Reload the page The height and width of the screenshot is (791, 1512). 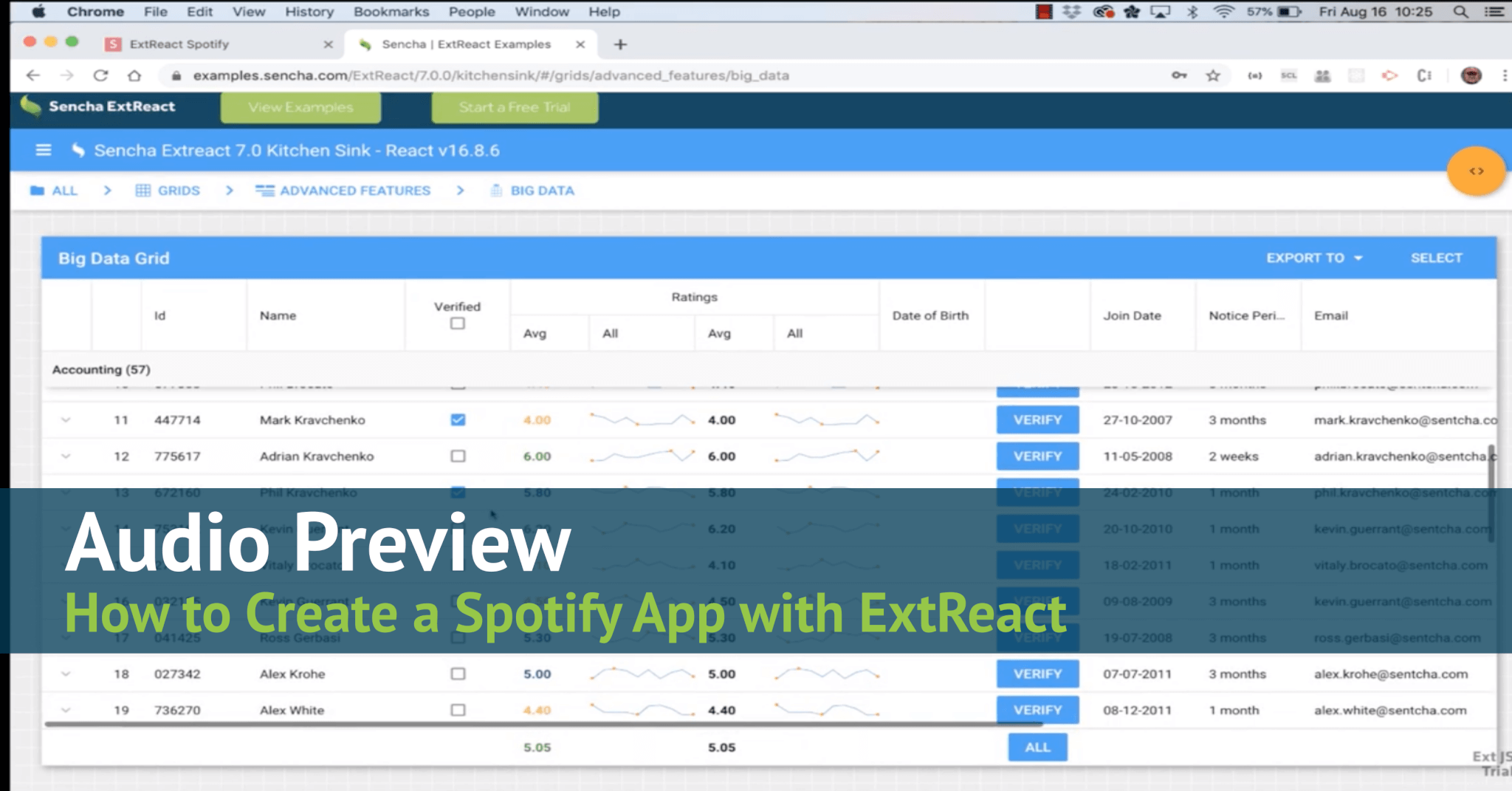[x=101, y=75]
